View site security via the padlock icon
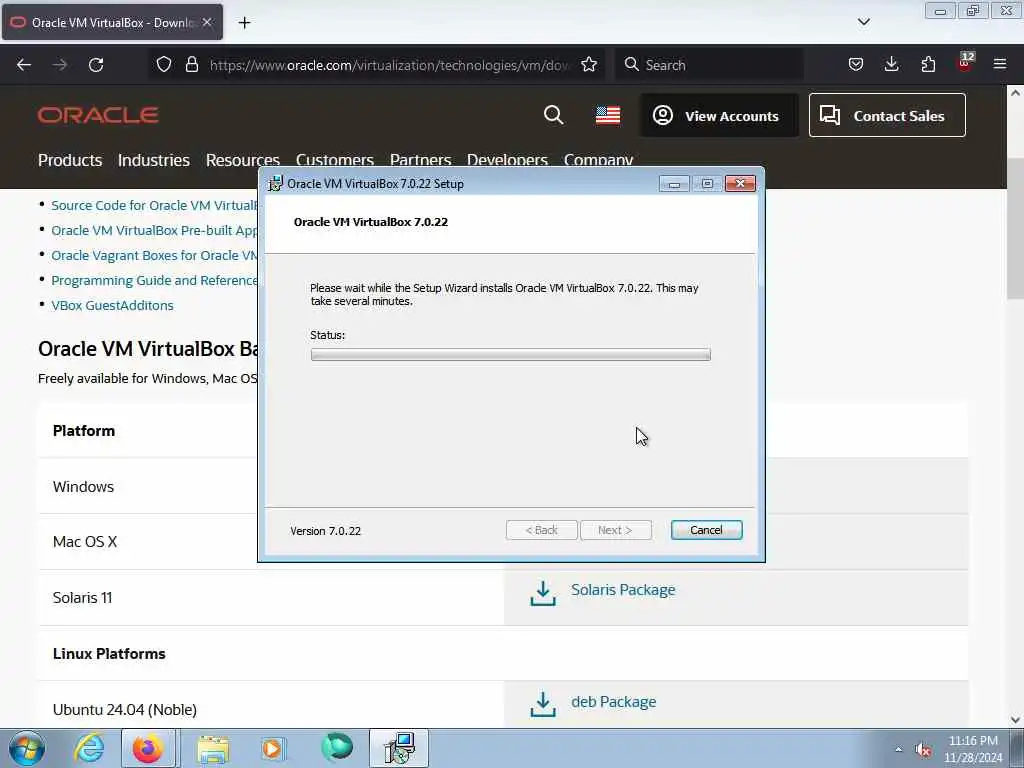The height and width of the screenshot is (768, 1024). pyautogui.click(x=191, y=65)
